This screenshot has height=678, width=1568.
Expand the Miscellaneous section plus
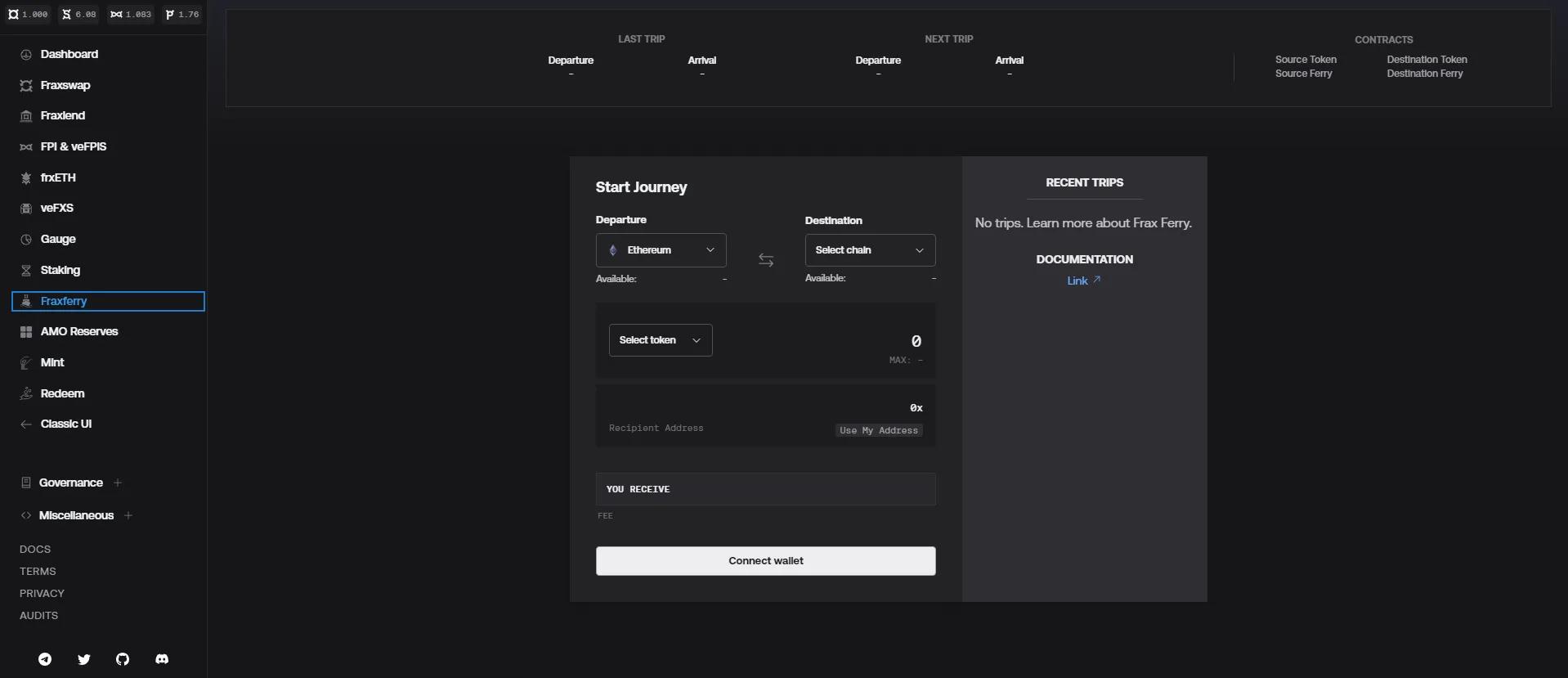pos(128,516)
